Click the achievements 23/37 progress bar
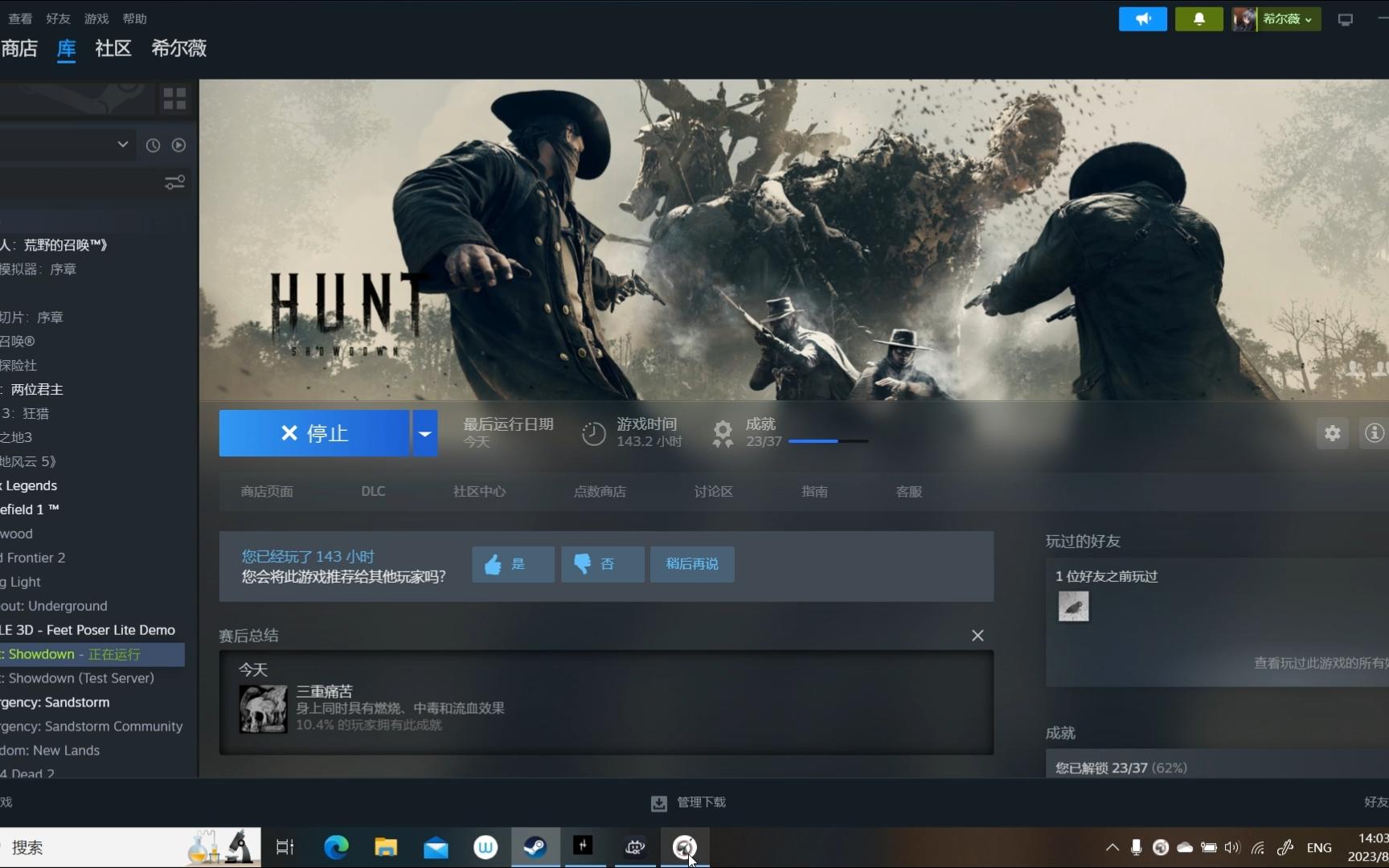This screenshot has width=1389, height=868. point(828,441)
